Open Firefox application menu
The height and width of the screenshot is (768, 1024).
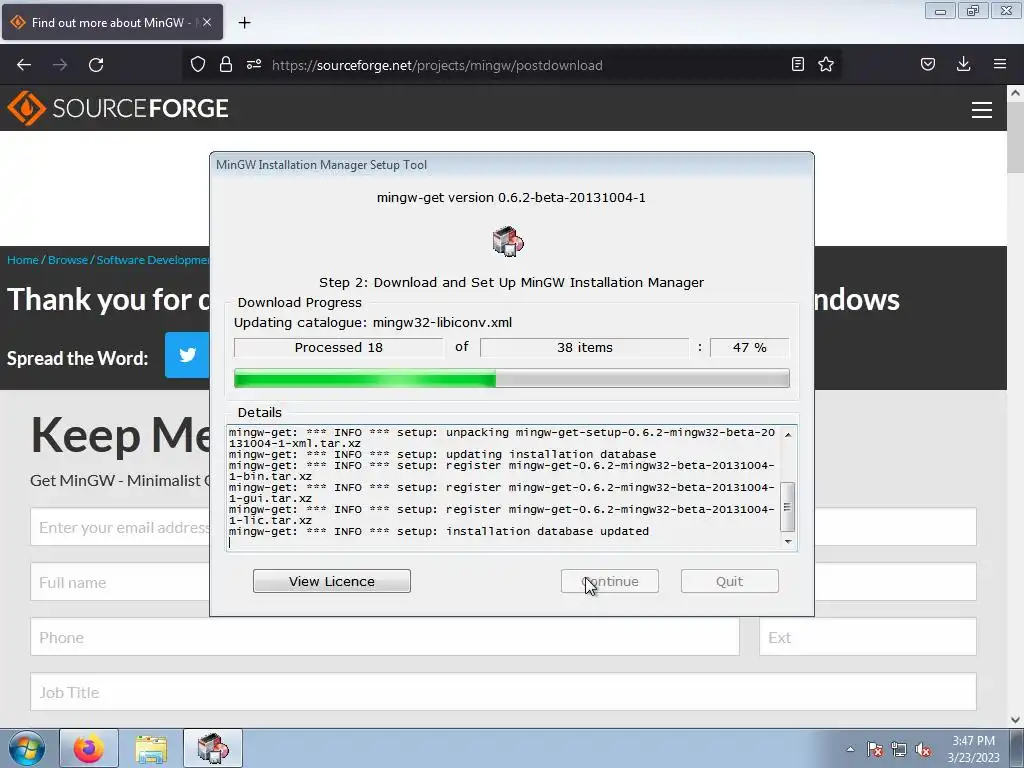coord(1000,64)
